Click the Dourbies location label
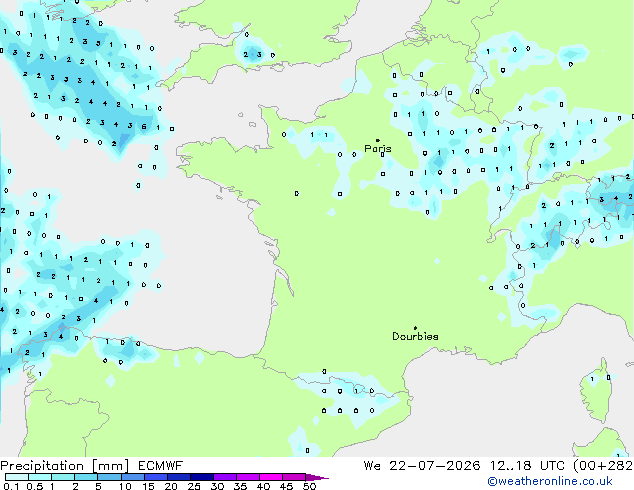The width and height of the screenshot is (634, 490). [x=415, y=336]
